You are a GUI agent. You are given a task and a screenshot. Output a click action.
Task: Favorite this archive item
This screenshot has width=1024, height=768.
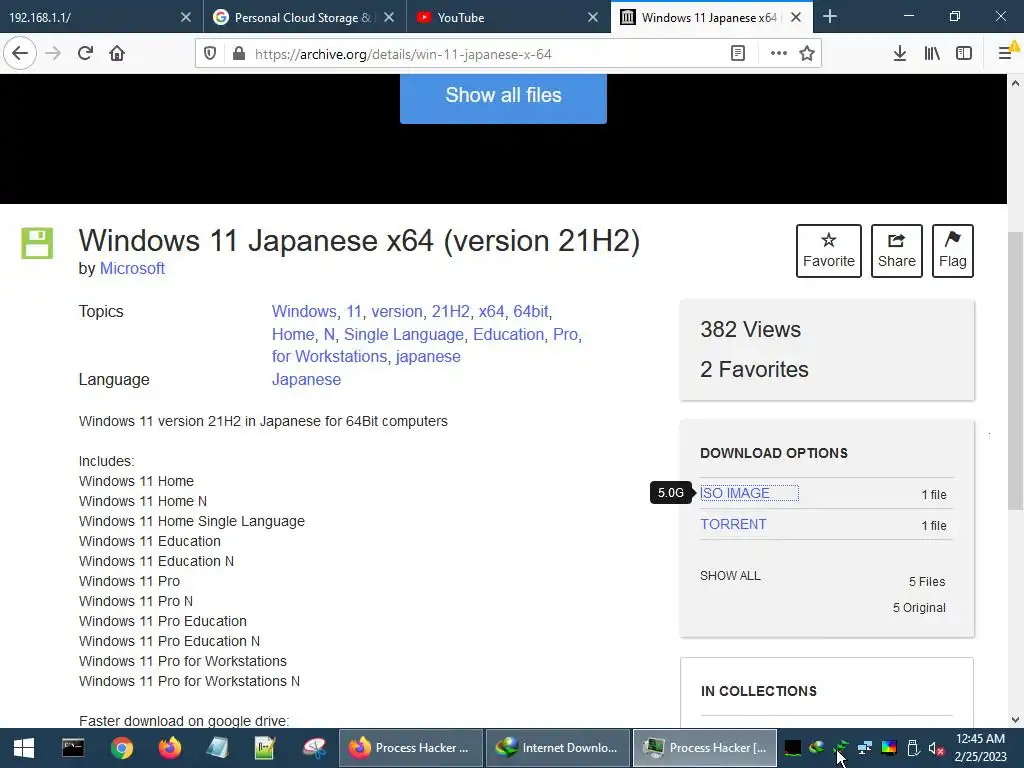coord(829,251)
